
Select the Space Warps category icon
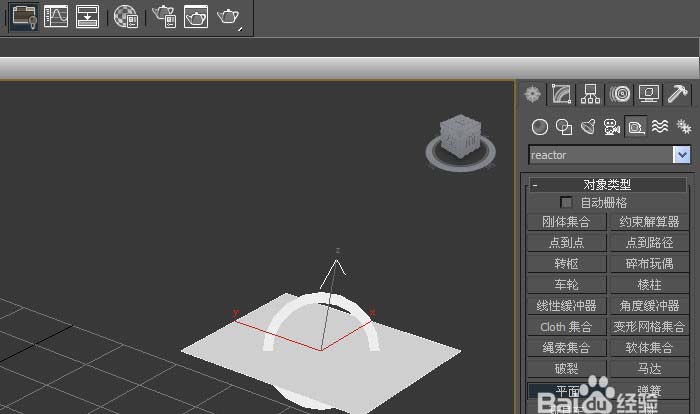tap(660, 127)
